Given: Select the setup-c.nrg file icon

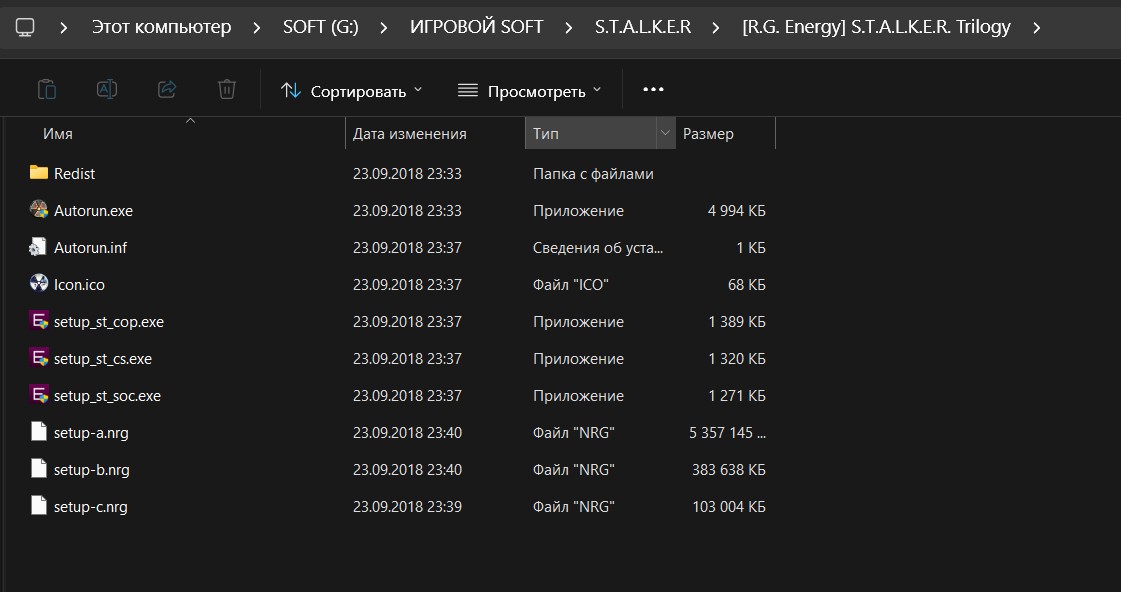Looking at the screenshot, I should pos(39,505).
